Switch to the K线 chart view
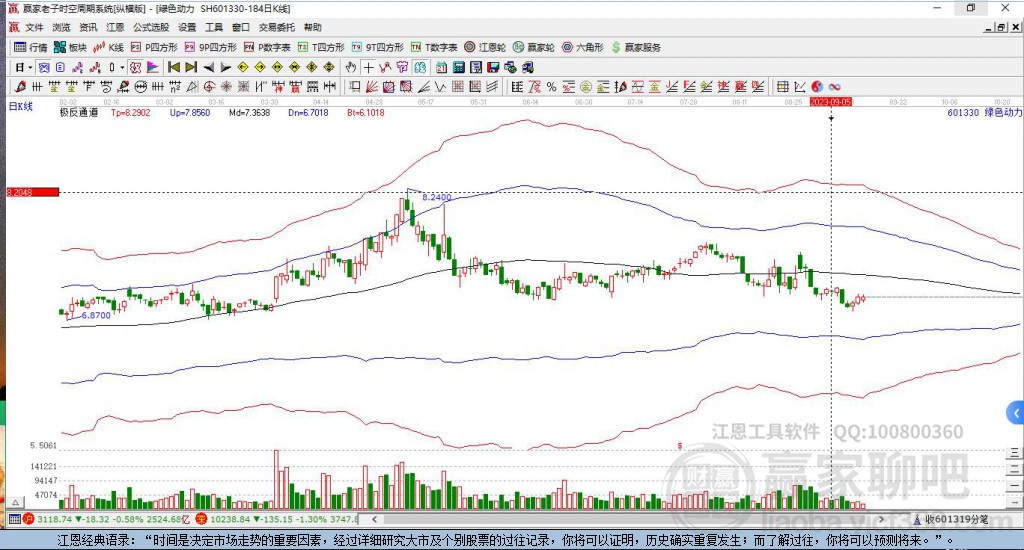Screen dimensions: 1024x550 point(108,47)
